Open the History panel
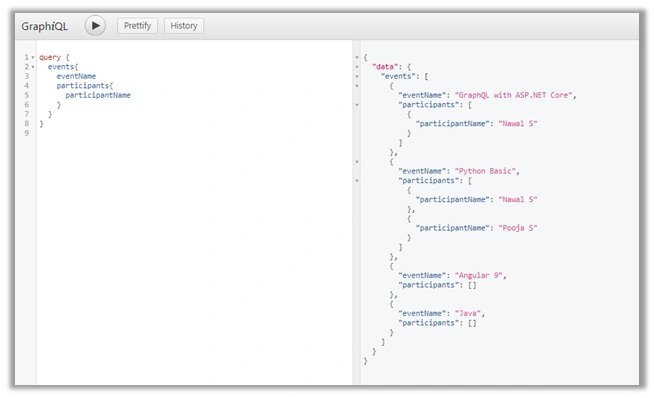The image size is (654, 398). pyautogui.click(x=184, y=25)
